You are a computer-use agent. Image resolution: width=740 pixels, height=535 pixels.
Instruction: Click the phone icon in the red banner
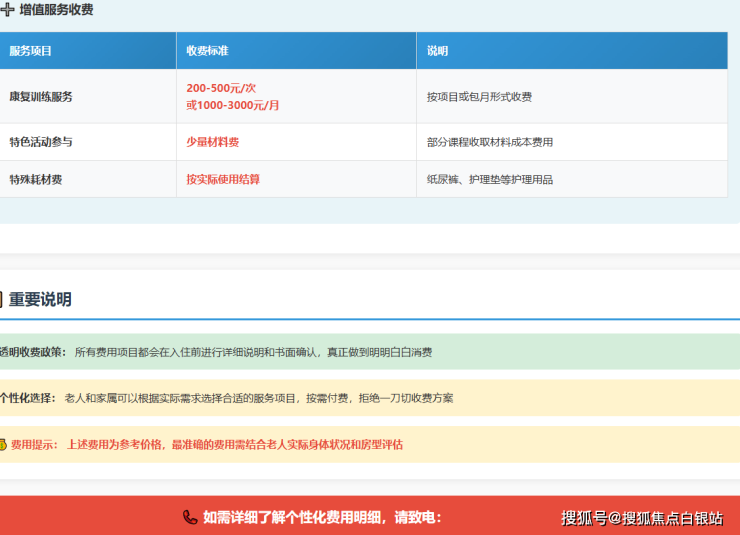coord(190,517)
